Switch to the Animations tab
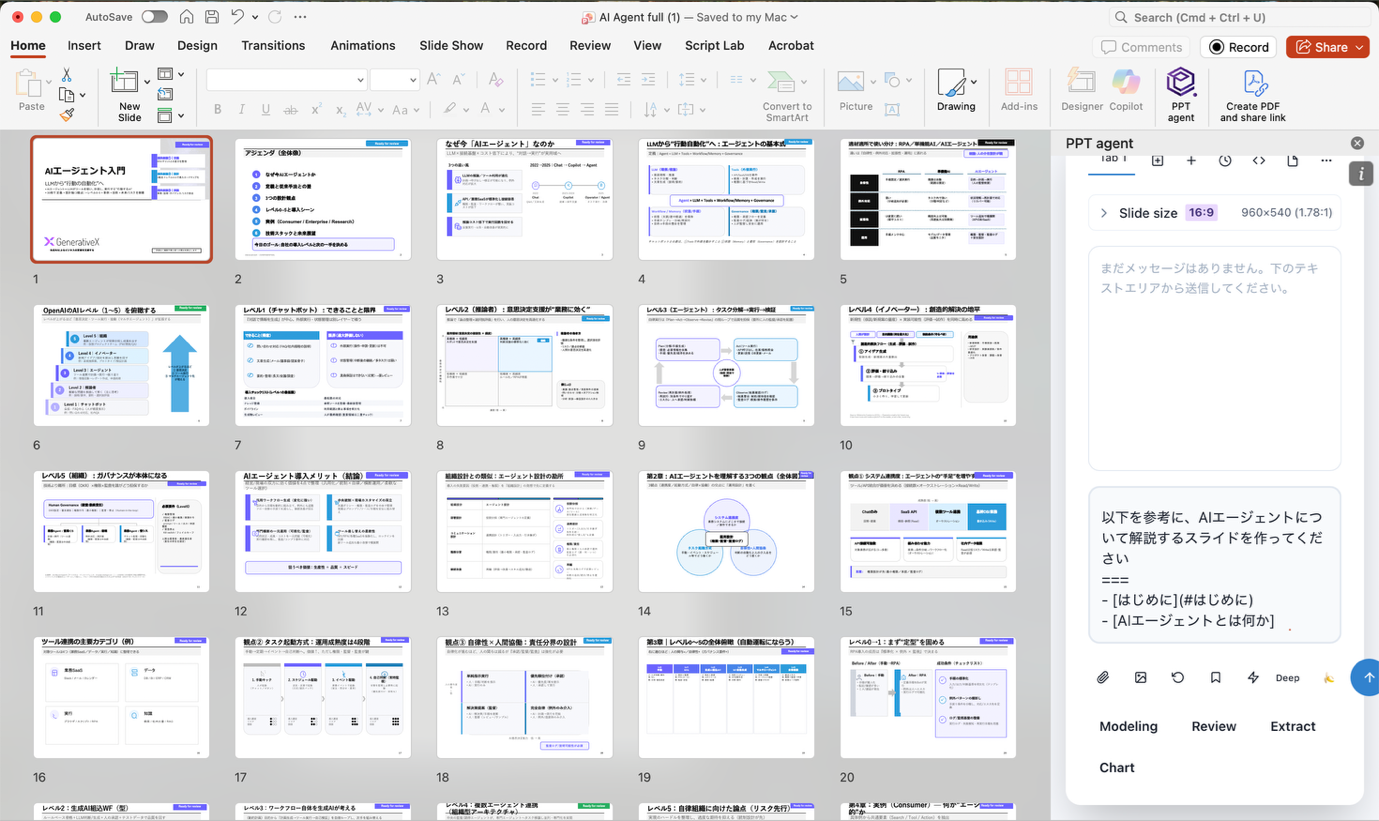 363,45
